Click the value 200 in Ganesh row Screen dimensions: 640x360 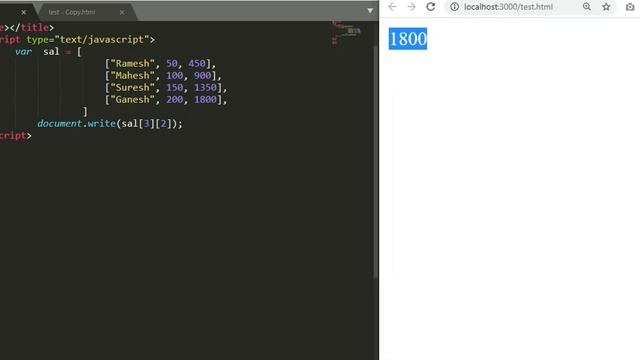point(174,99)
